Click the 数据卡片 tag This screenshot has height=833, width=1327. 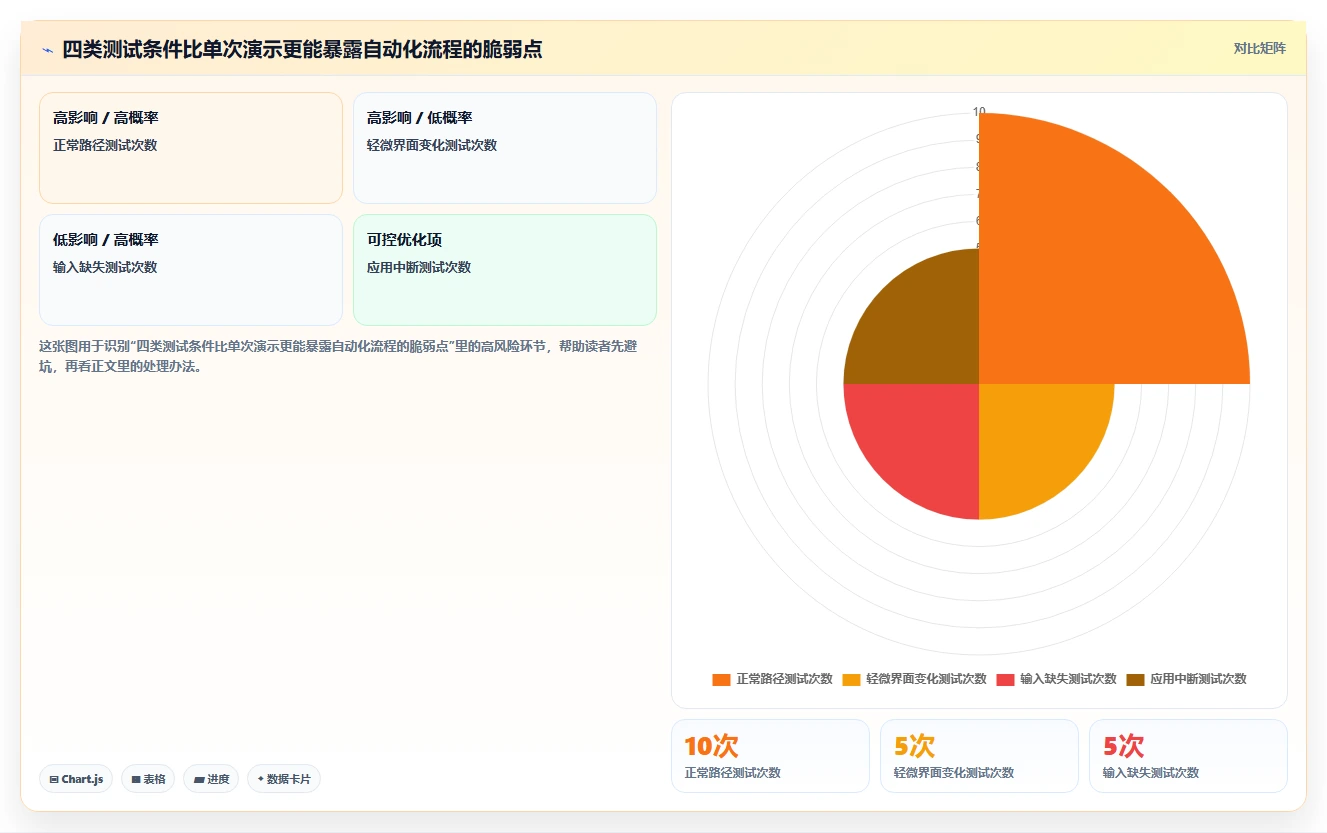pos(284,779)
